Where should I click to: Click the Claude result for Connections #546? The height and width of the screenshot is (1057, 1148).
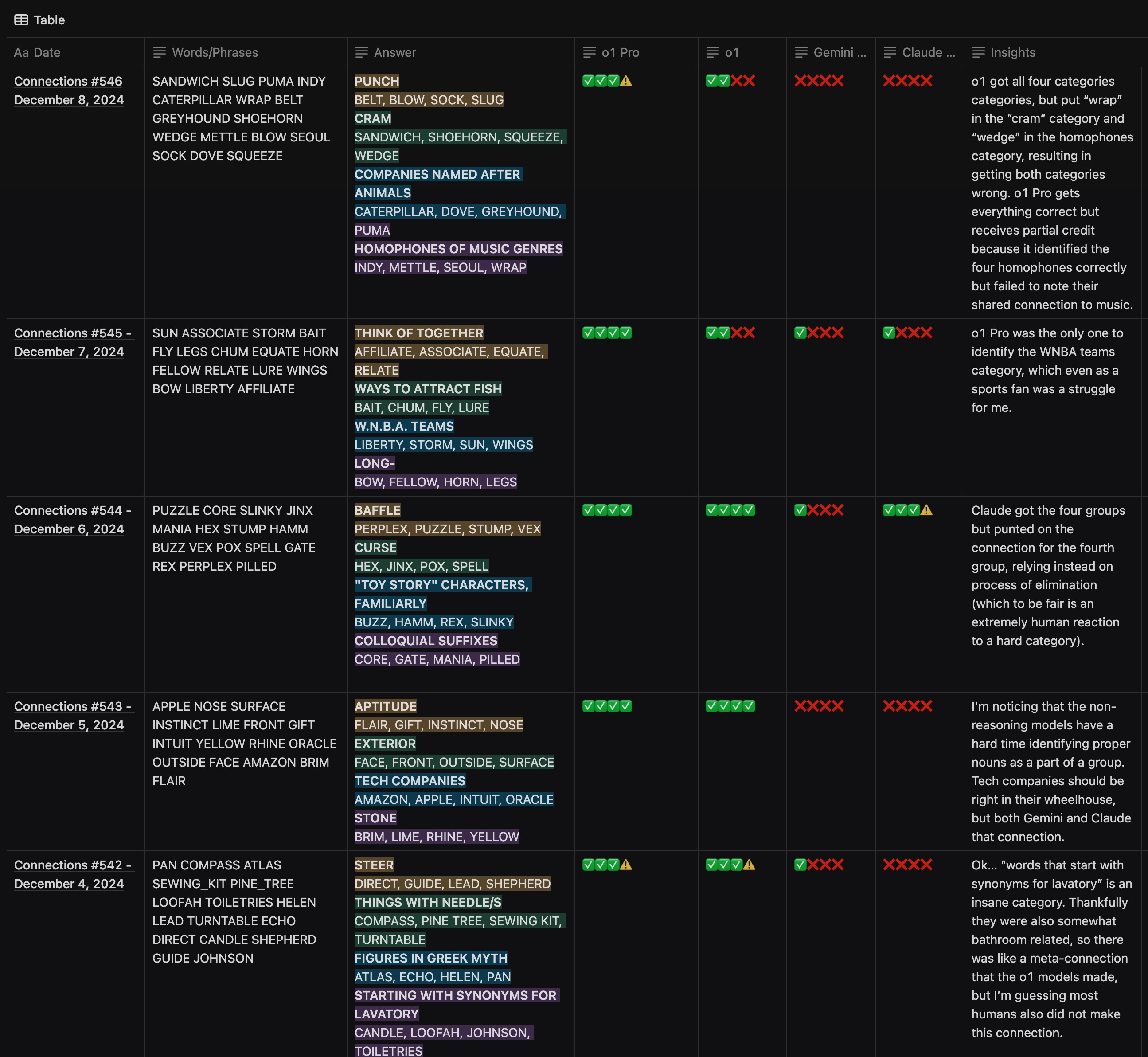coord(907,81)
